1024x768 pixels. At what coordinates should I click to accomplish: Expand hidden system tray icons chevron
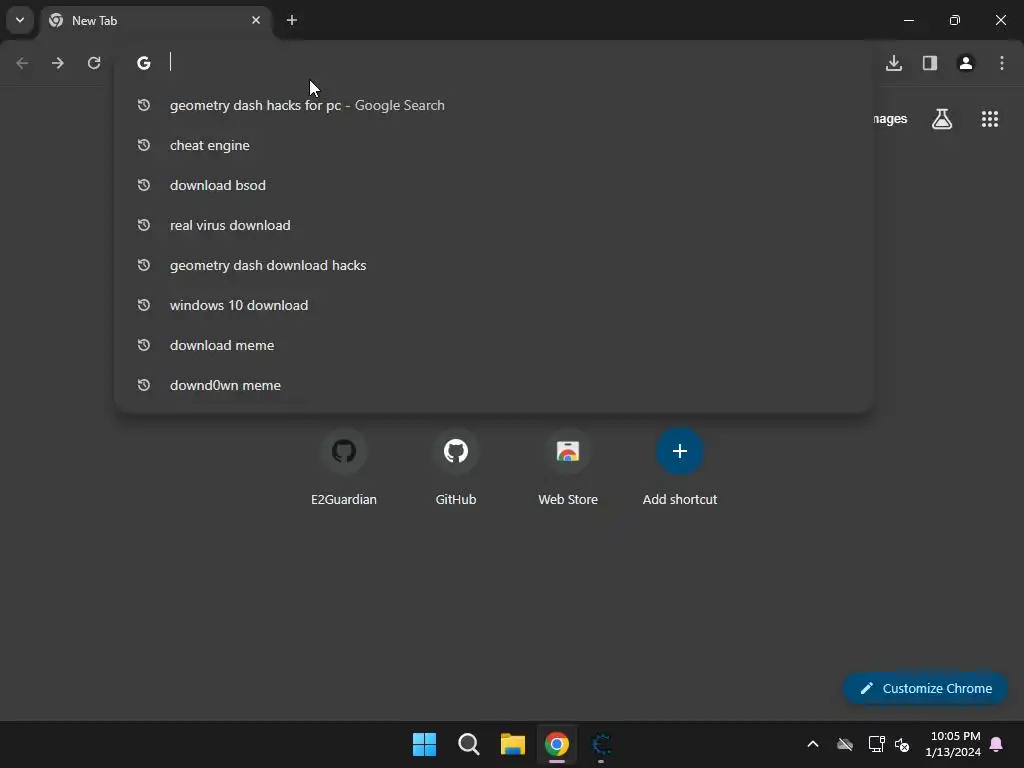pos(813,744)
